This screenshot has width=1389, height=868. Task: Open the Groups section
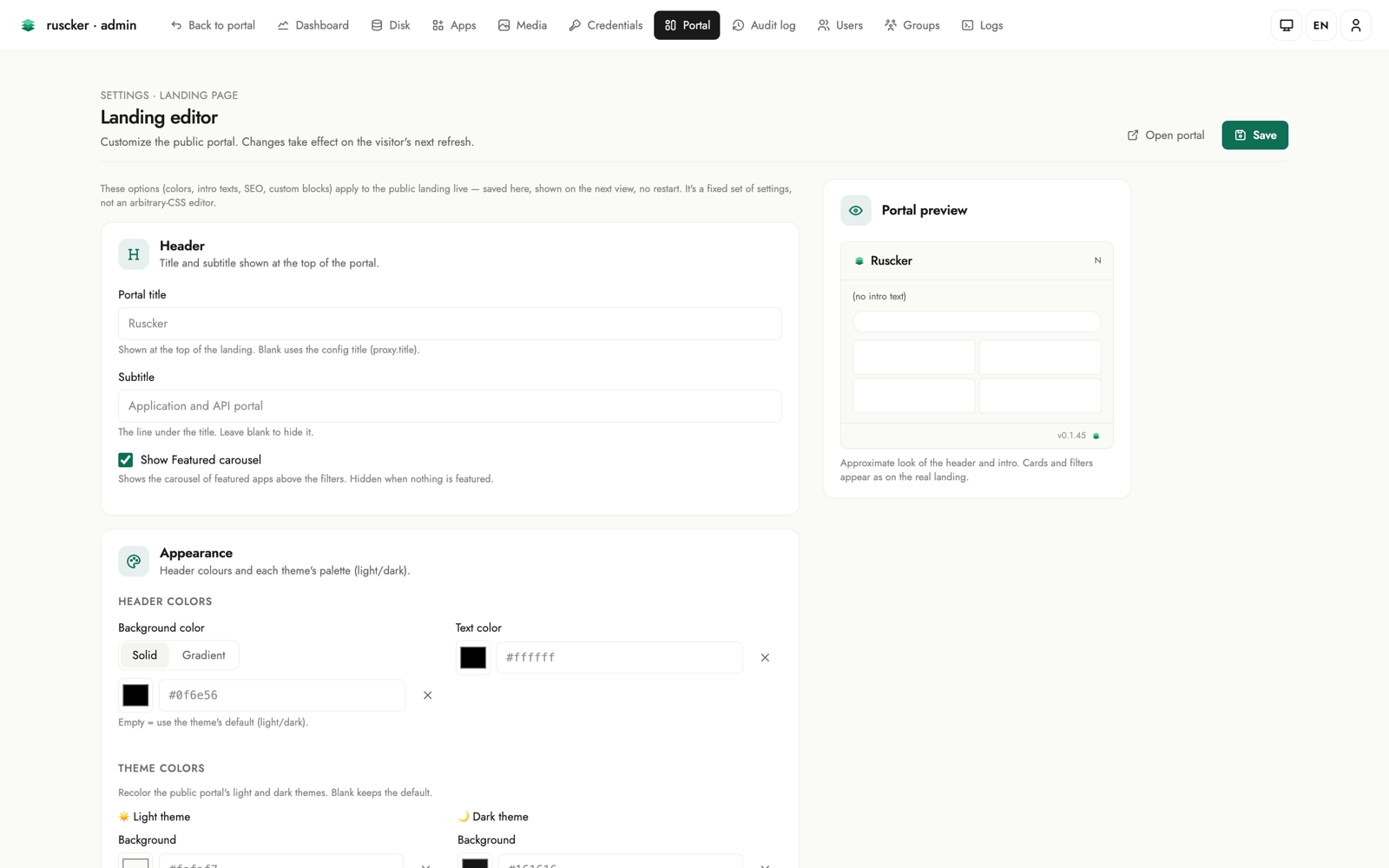point(912,25)
